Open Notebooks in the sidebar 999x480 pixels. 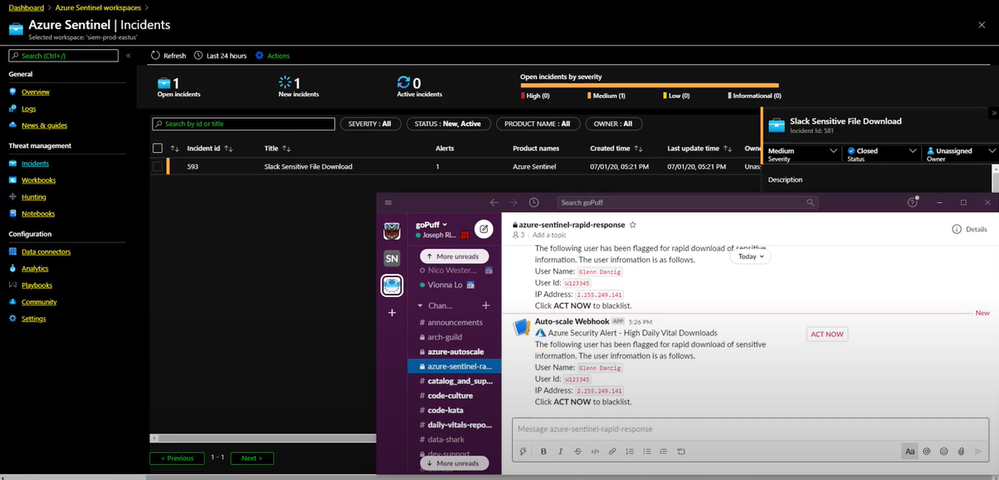point(38,214)
